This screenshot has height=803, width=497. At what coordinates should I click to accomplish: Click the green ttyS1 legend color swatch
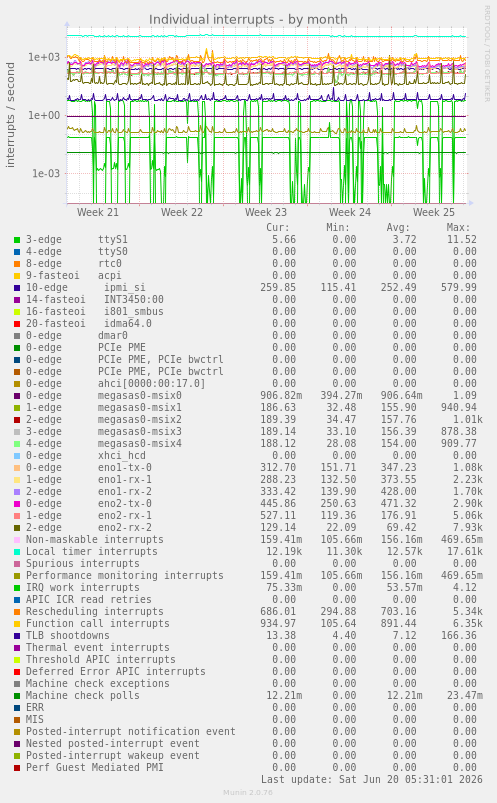point(17,240)
